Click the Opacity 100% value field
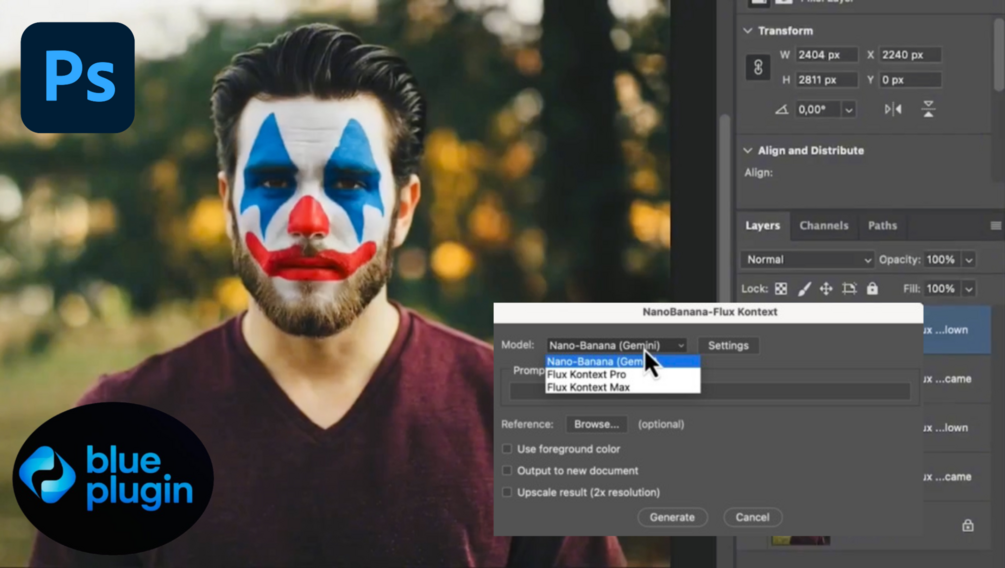1005x568 pixels. click(x=942, y=260)
